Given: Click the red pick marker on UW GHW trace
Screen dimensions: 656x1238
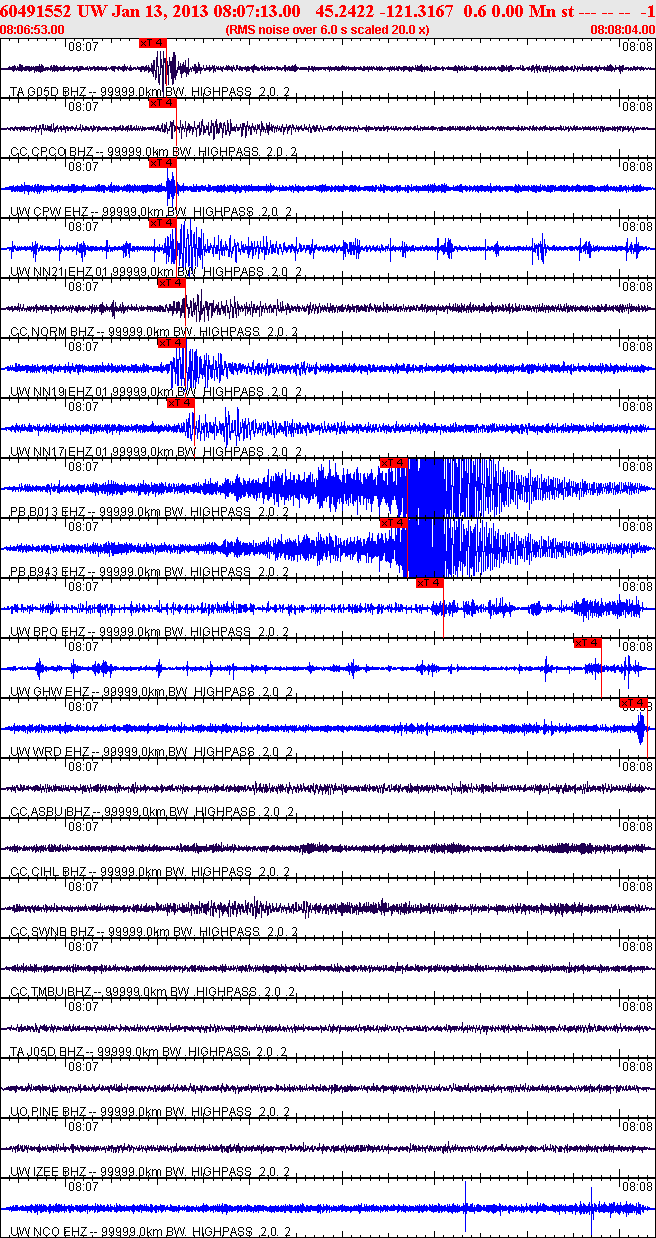Looking at the screenshot, I should [x=587, y=643].
